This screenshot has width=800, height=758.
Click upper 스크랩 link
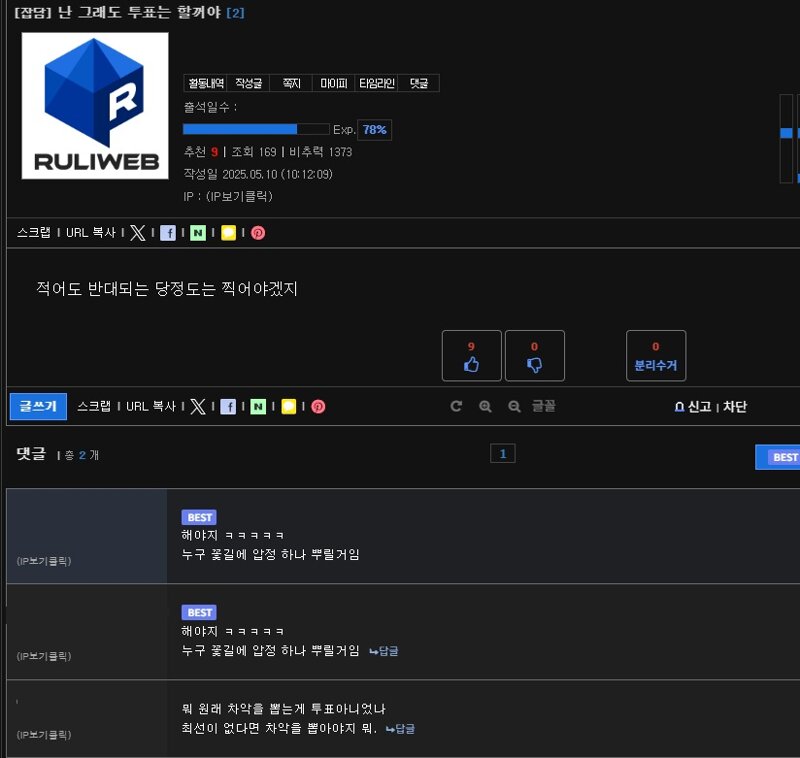click(34, 233)
